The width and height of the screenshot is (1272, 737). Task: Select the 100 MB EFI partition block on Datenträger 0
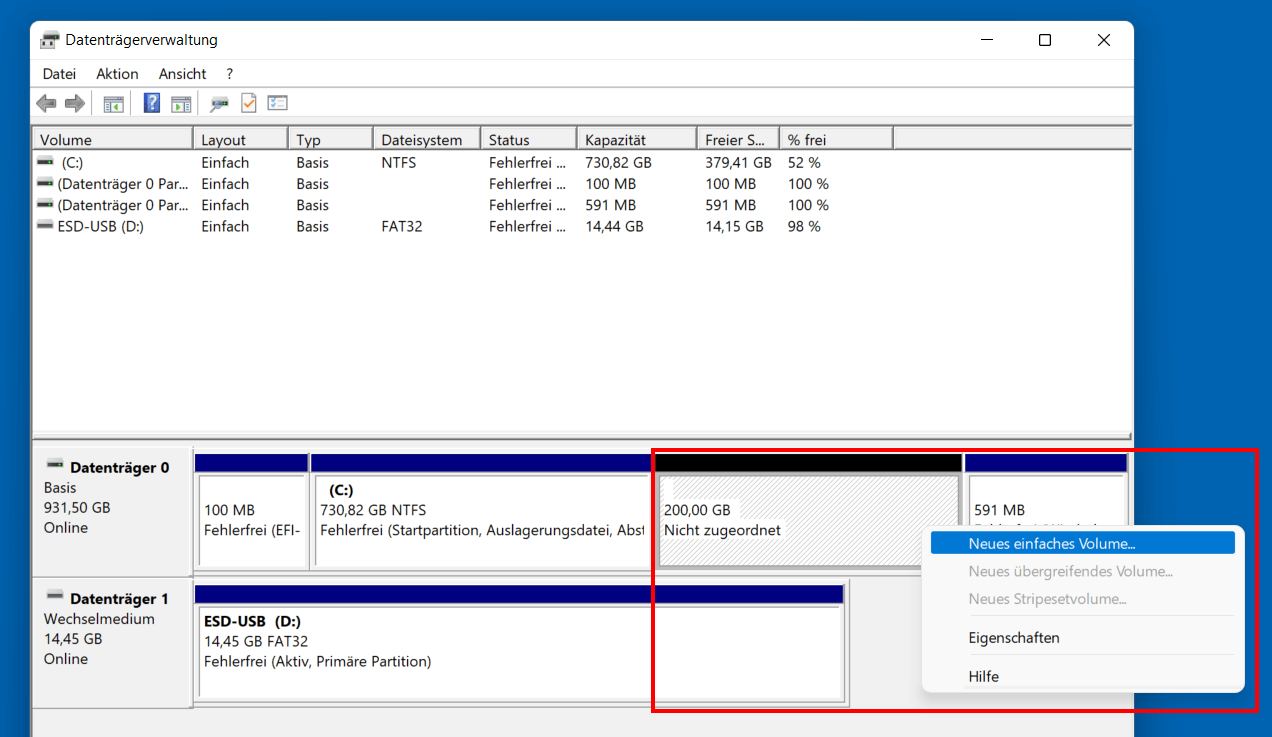point(251,520)
